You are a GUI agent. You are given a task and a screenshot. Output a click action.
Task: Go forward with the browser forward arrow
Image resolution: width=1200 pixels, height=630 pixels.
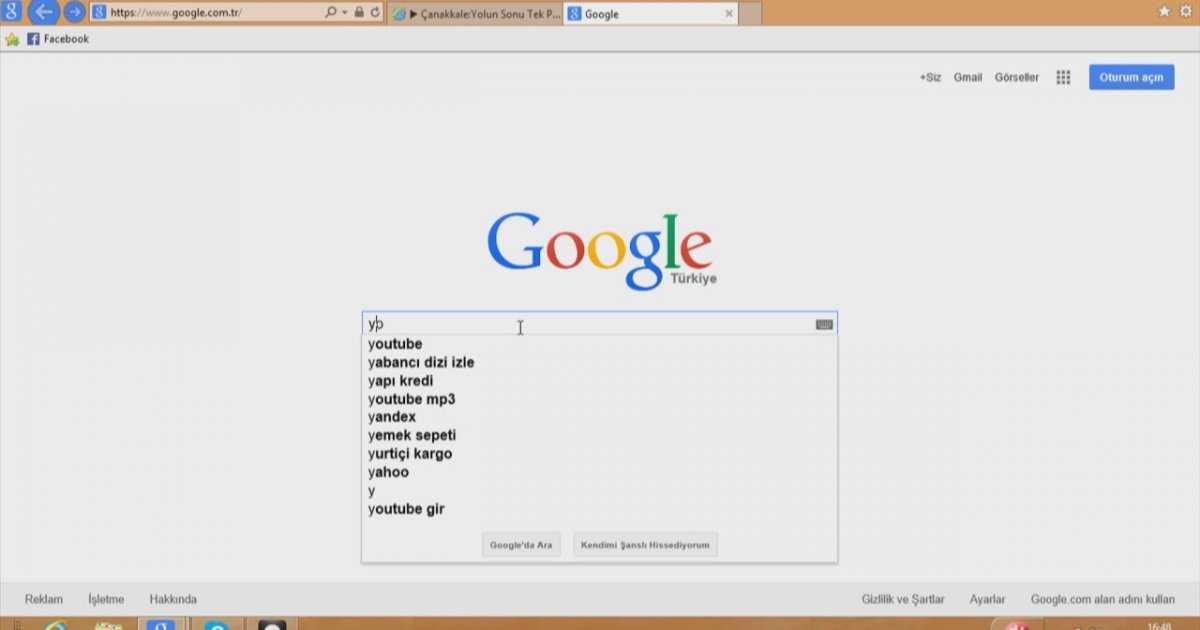(74, 13)
